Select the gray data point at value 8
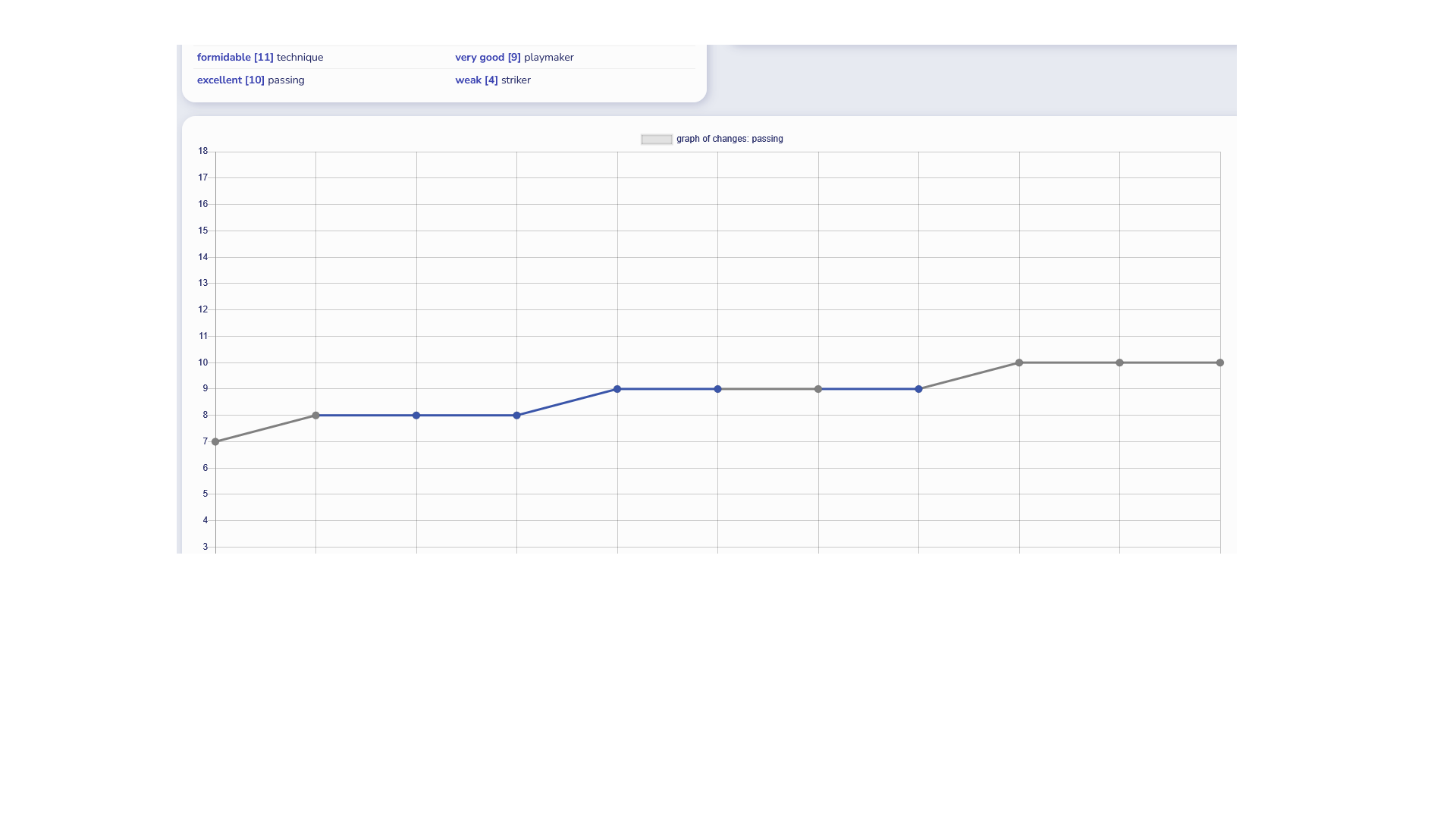 (316, 416)
